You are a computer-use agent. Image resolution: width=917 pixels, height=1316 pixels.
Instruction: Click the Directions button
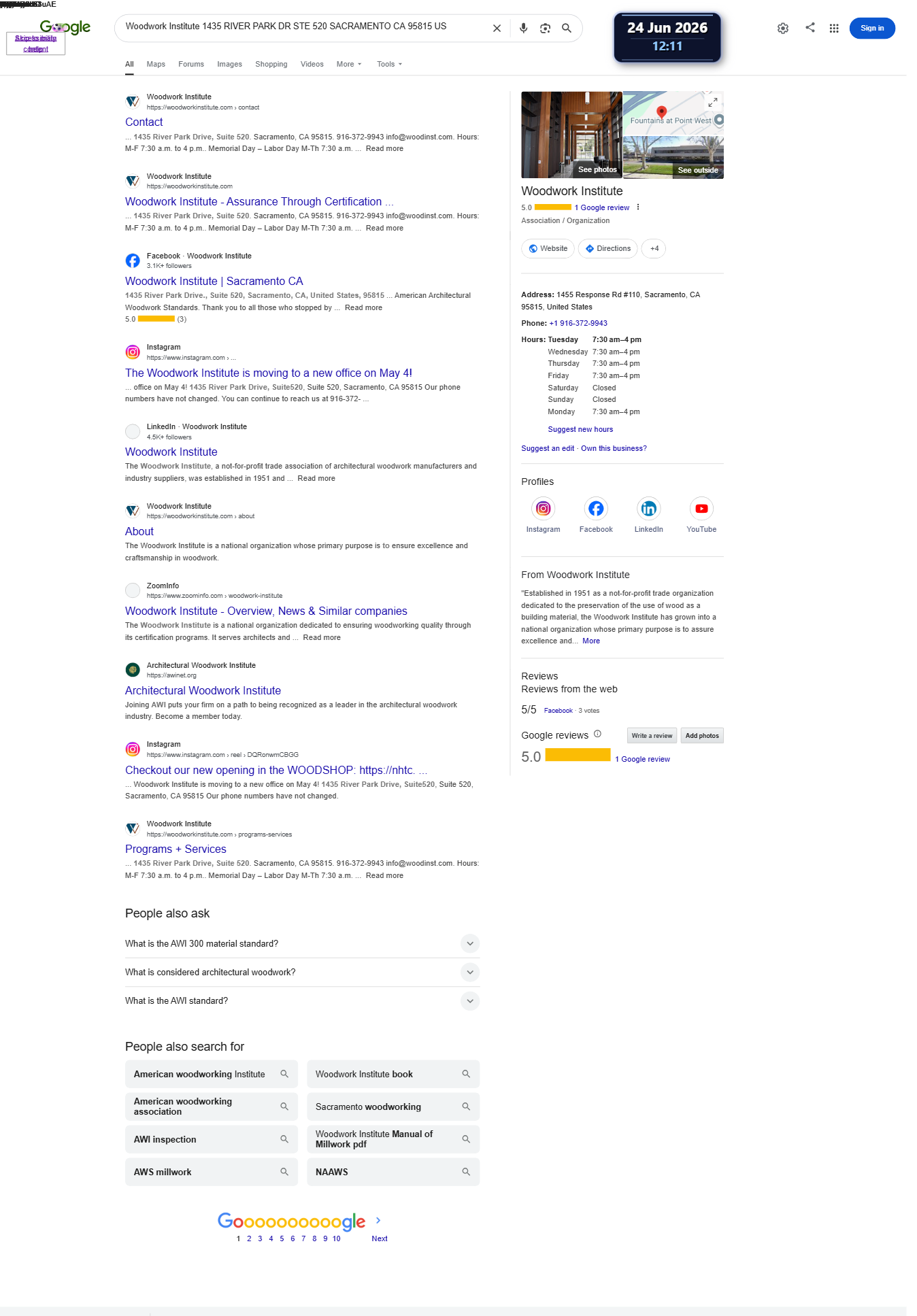(607, 249)
